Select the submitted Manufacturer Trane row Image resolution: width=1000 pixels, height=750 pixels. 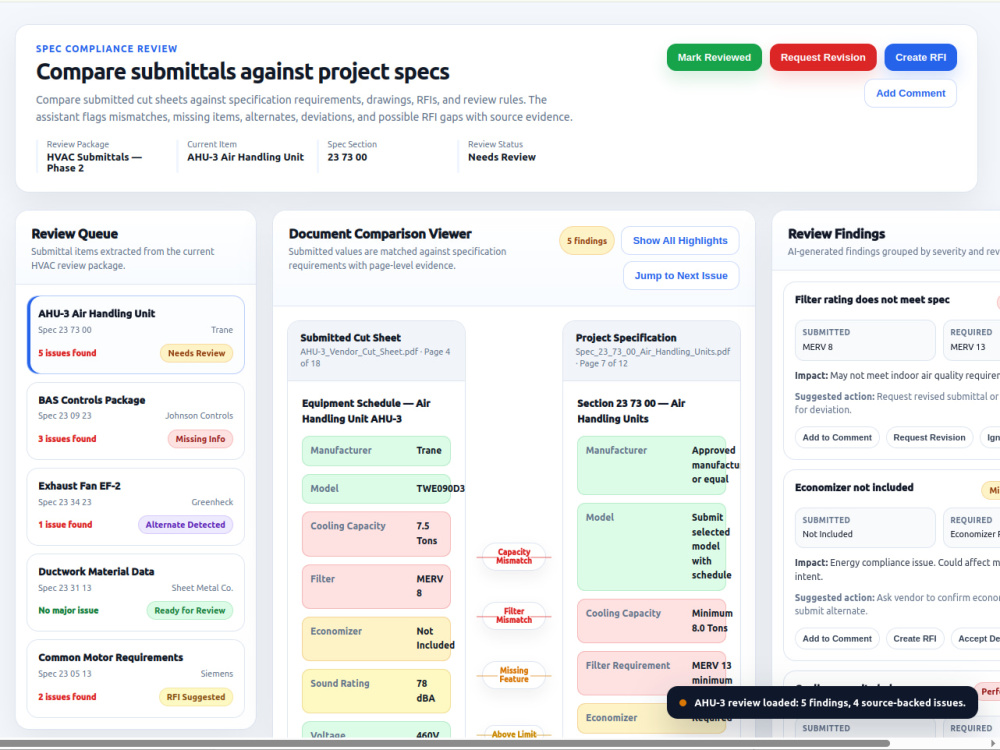click(376, 451)
